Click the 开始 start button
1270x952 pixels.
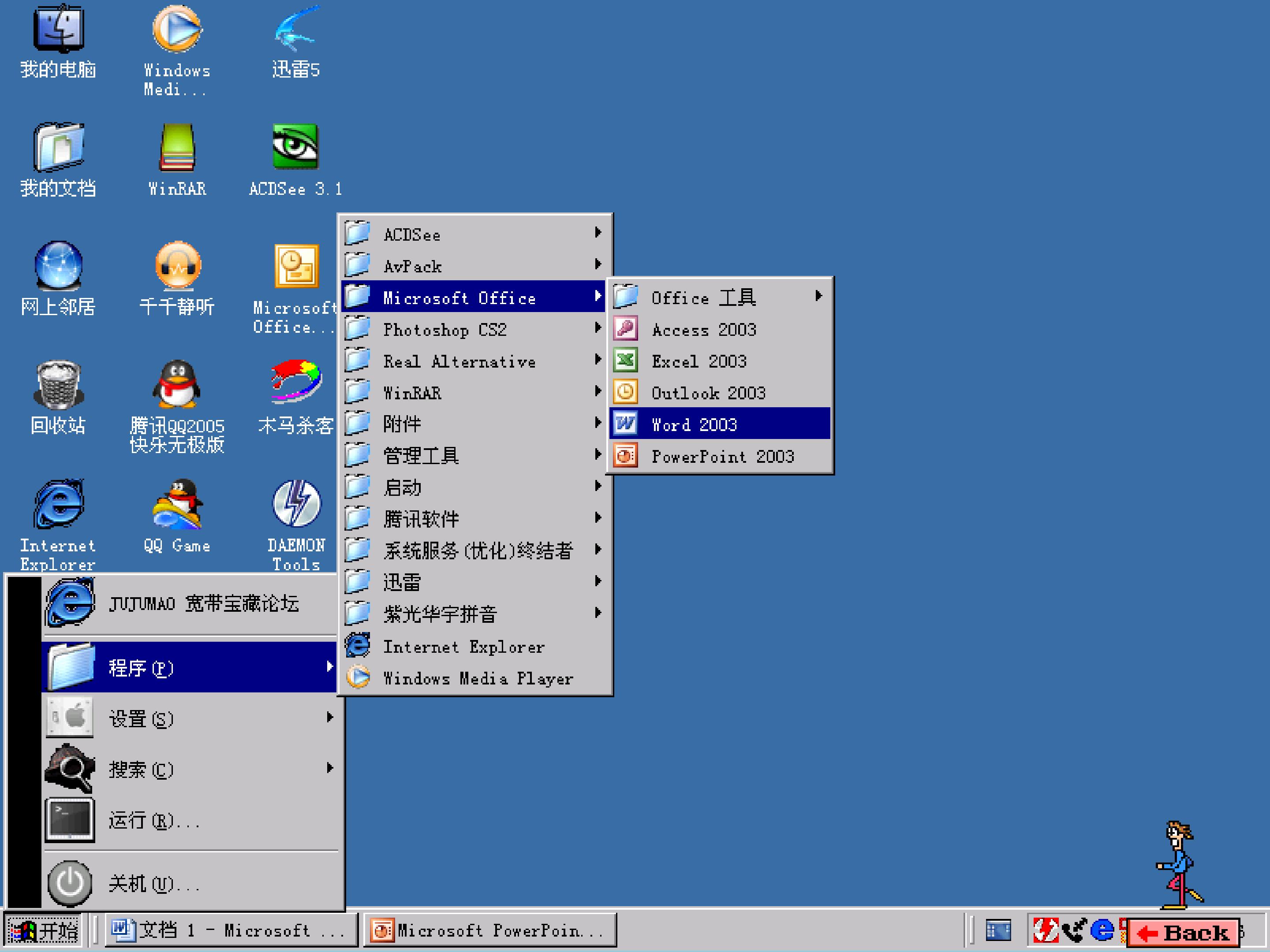pyautogui.click(x=44, y=930)
